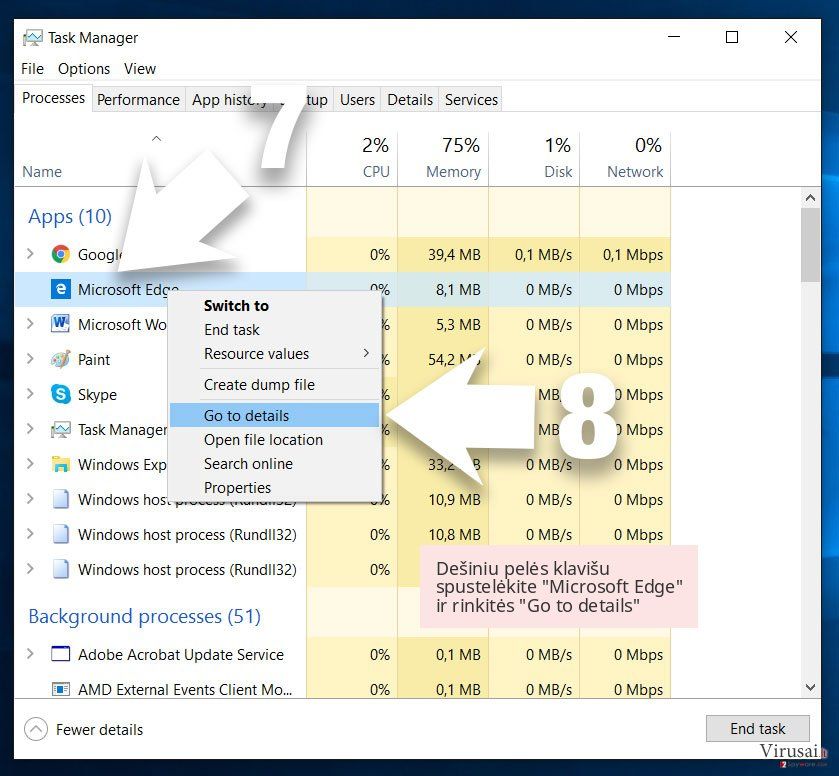Click the Apps (10) group heading
The height and width of the screenshot is (776, 839).
click(70, 216)
